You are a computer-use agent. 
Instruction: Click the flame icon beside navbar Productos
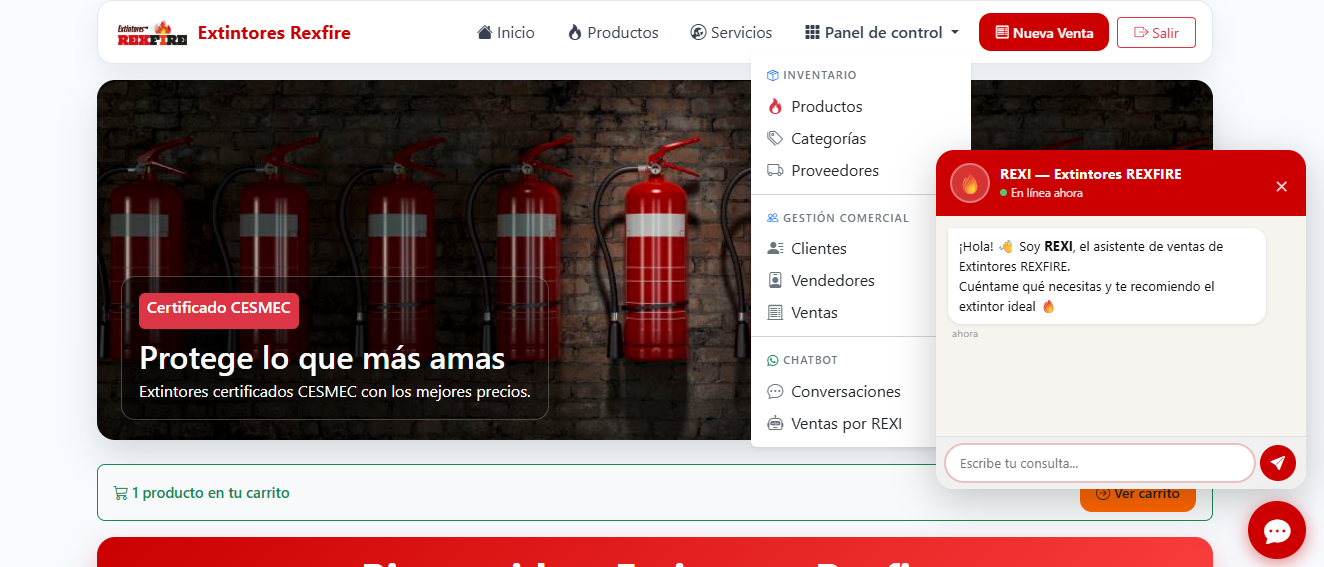click(575, 32)
